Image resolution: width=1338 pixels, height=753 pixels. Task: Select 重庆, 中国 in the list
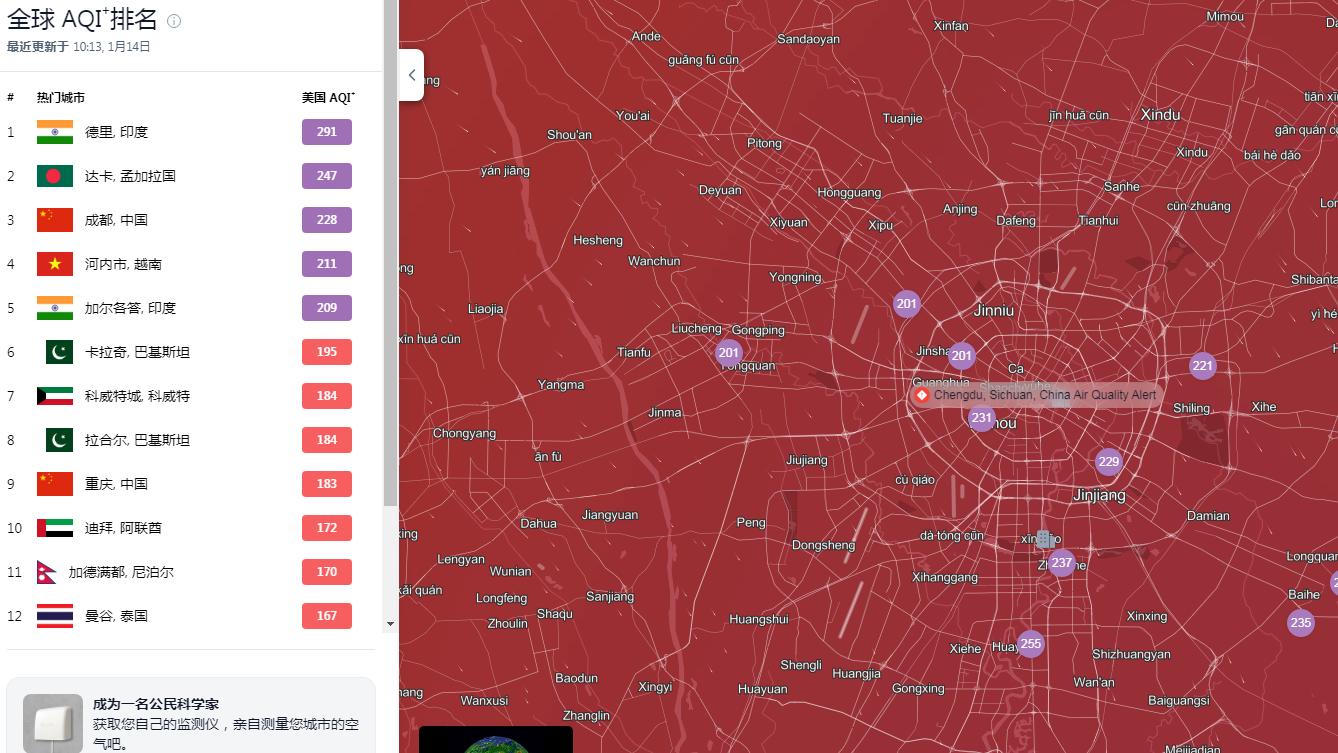[x=116, y=484]
